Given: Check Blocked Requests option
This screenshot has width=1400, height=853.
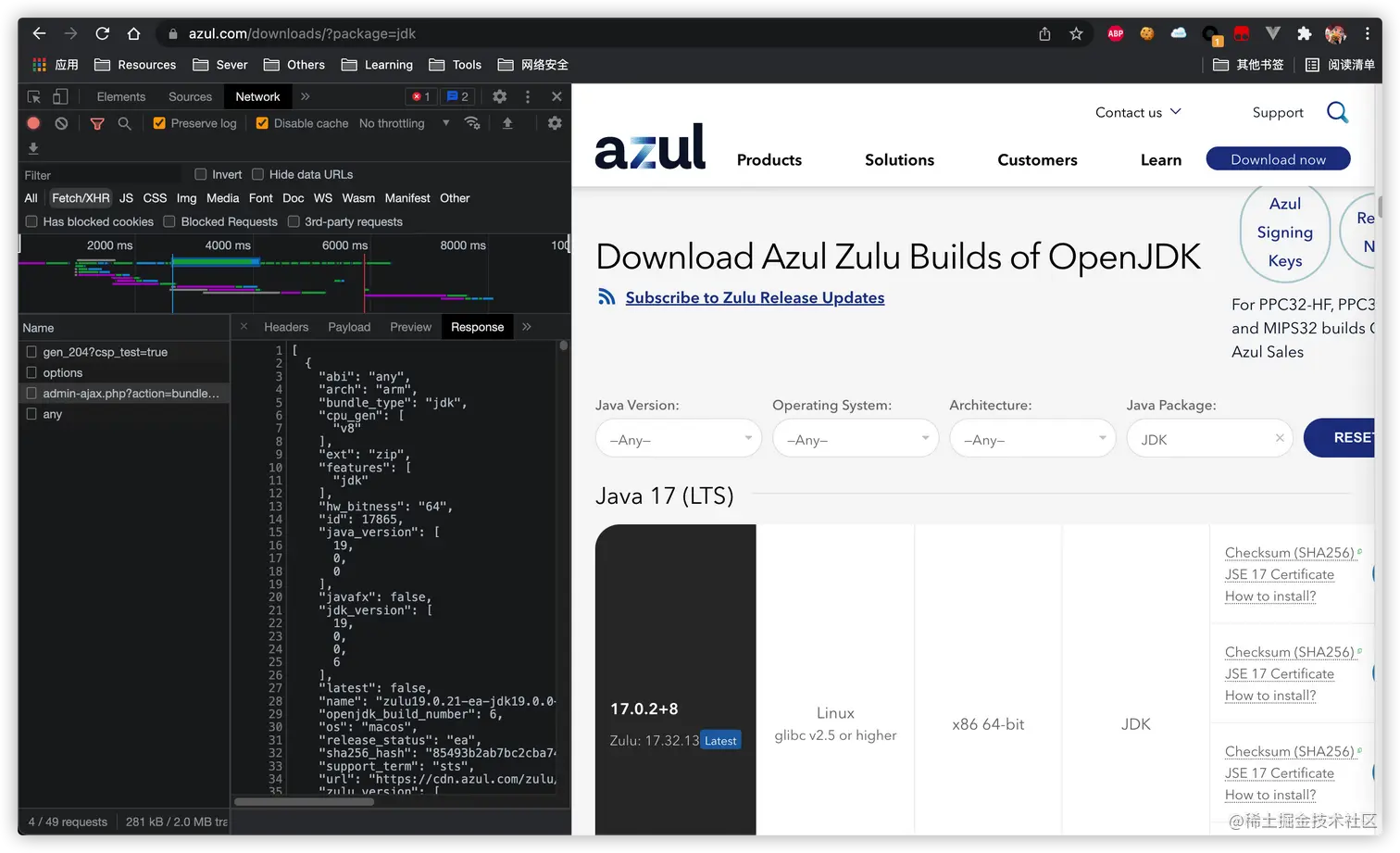Looking at the screenshot, I should pos(169,221).
